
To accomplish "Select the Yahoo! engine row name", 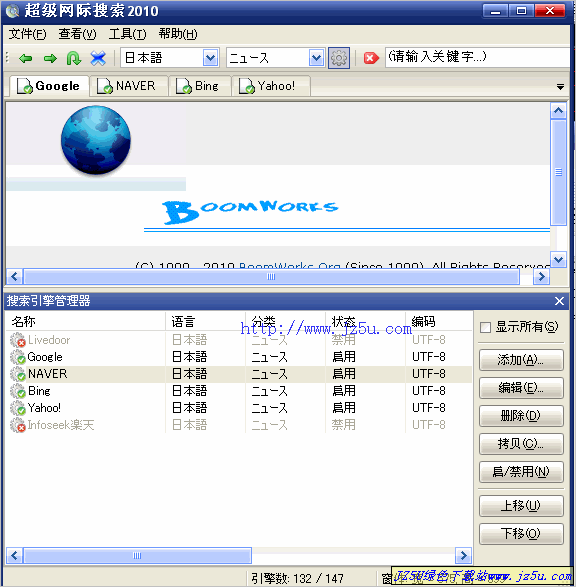I will tap(44, 408).
